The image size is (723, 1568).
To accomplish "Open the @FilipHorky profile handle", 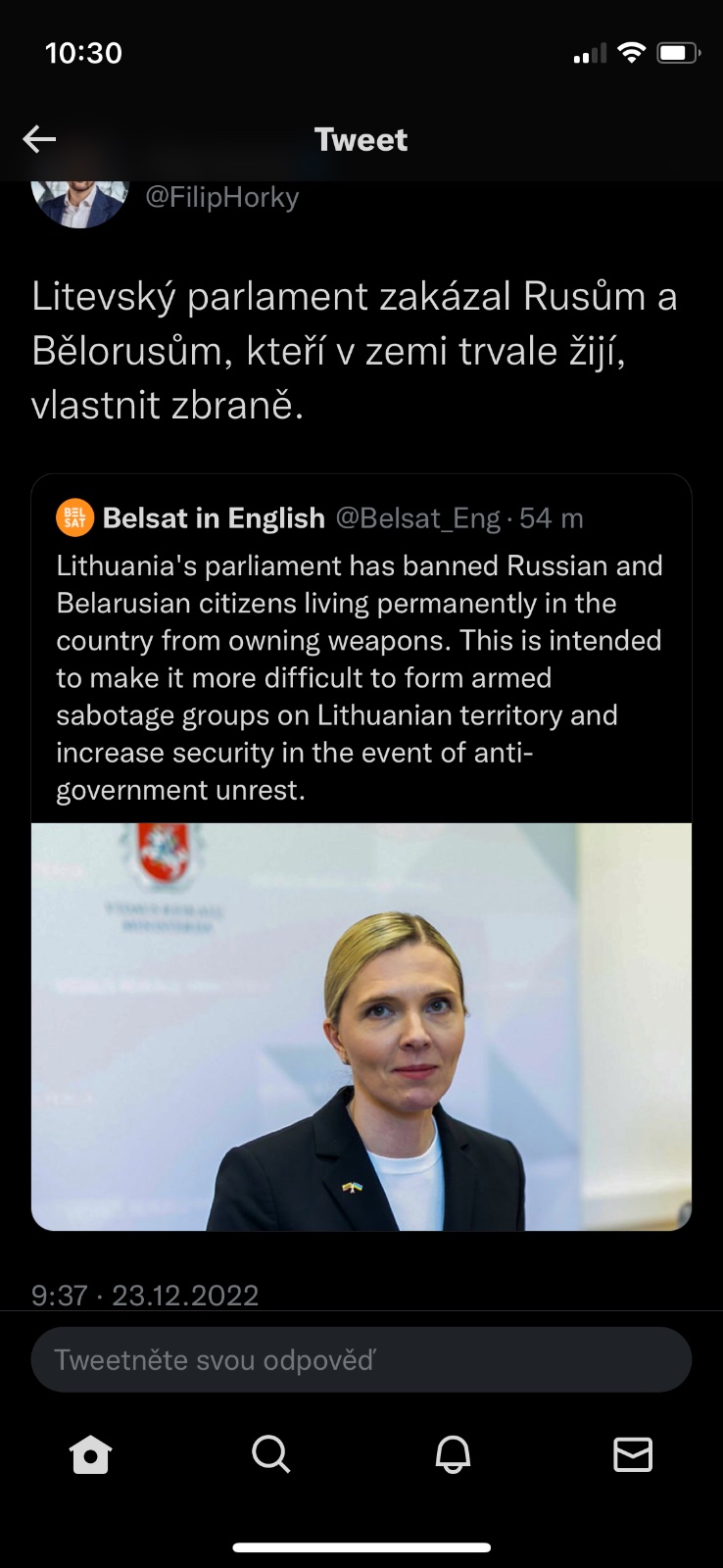I will (x=222, y=198).
